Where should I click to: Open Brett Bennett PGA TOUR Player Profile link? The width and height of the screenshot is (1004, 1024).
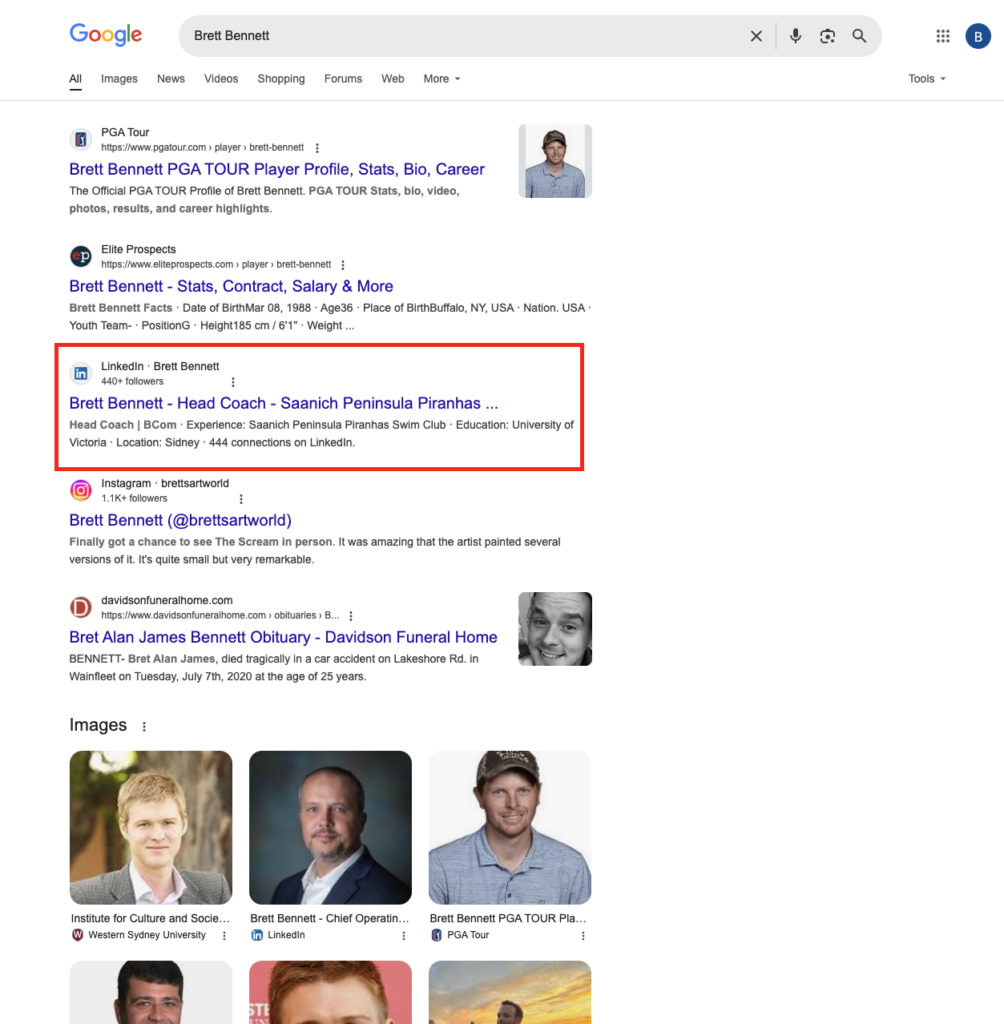277,170
